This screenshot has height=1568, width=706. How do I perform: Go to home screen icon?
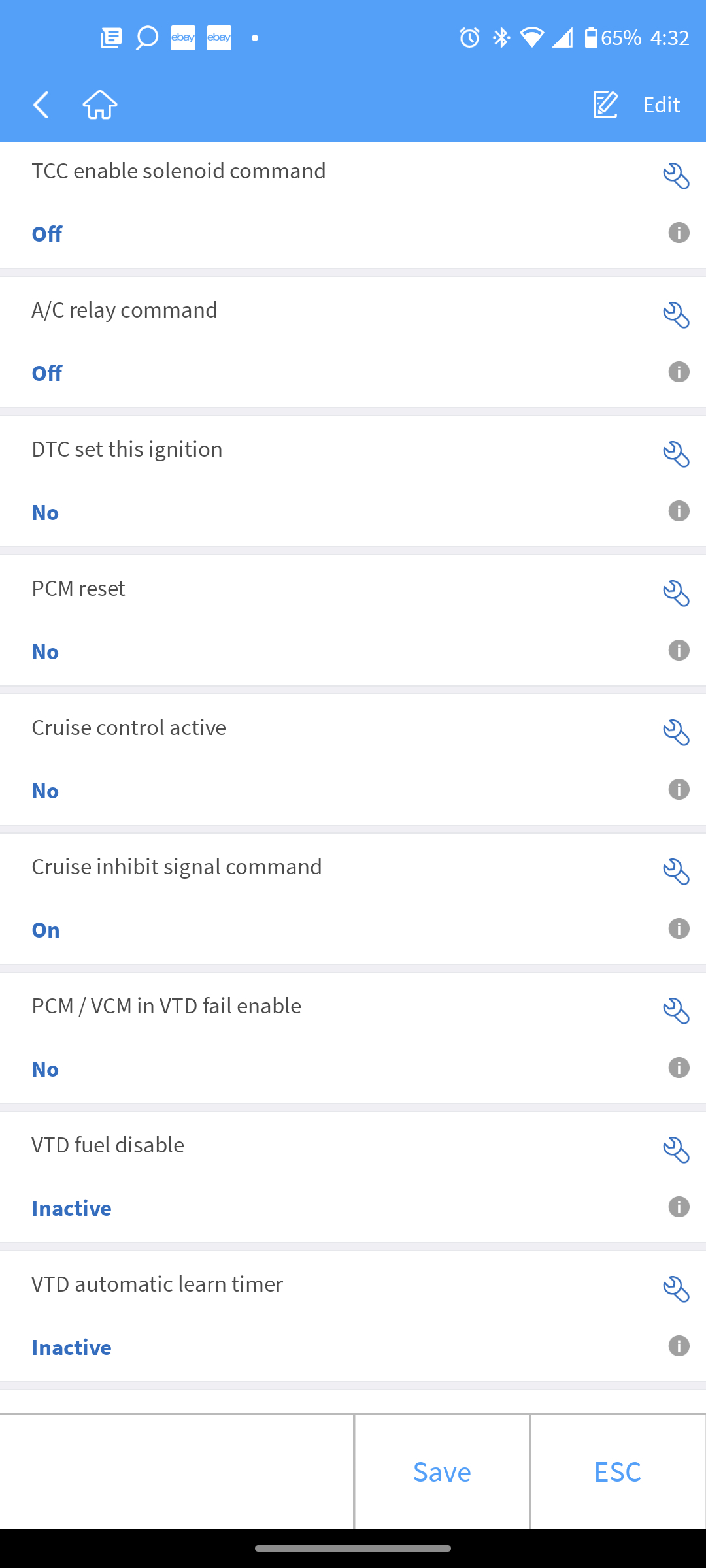click(x=100, y=105)
